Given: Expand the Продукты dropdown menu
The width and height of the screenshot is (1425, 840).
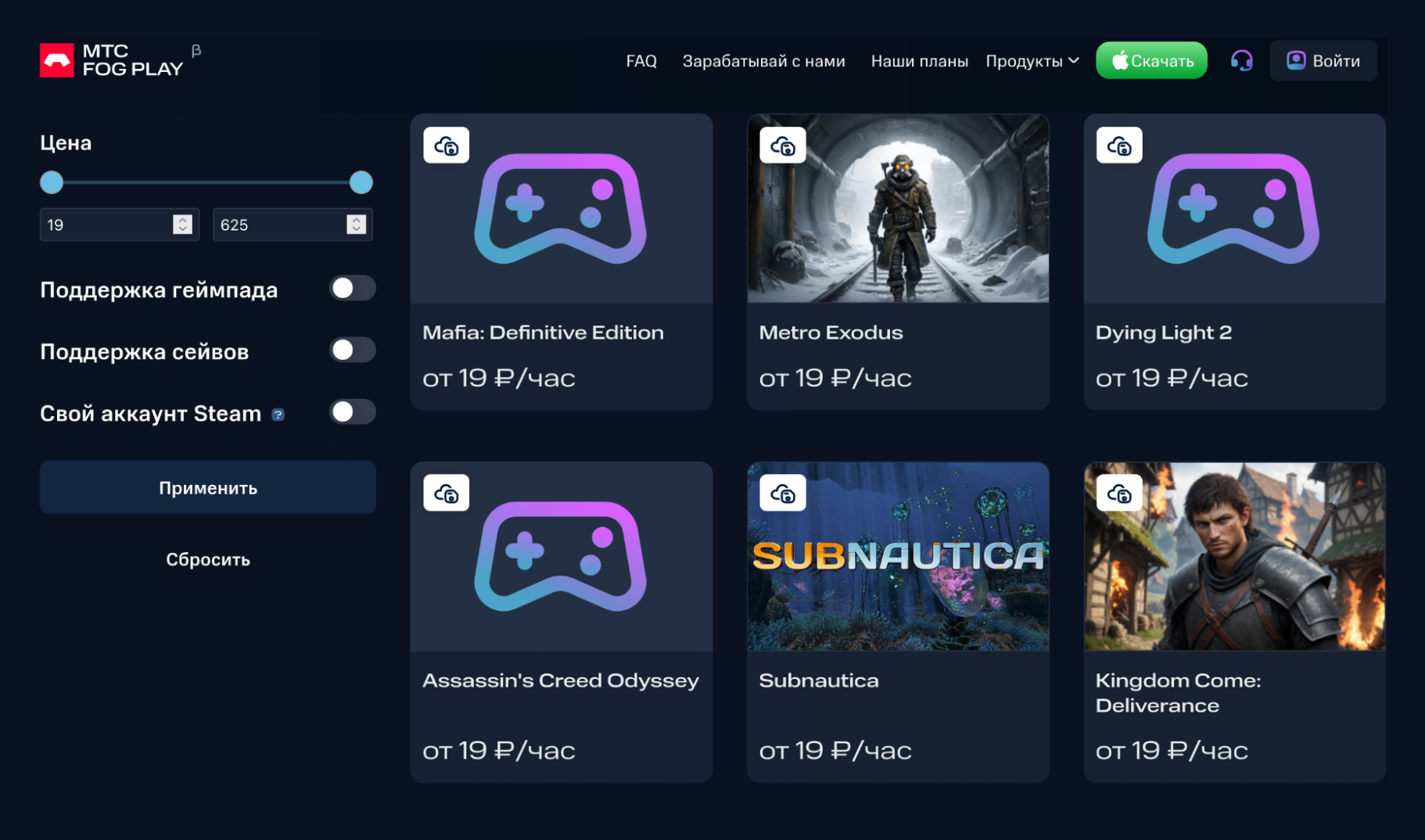Looking at the screenshot, I should pos(1032,61).
